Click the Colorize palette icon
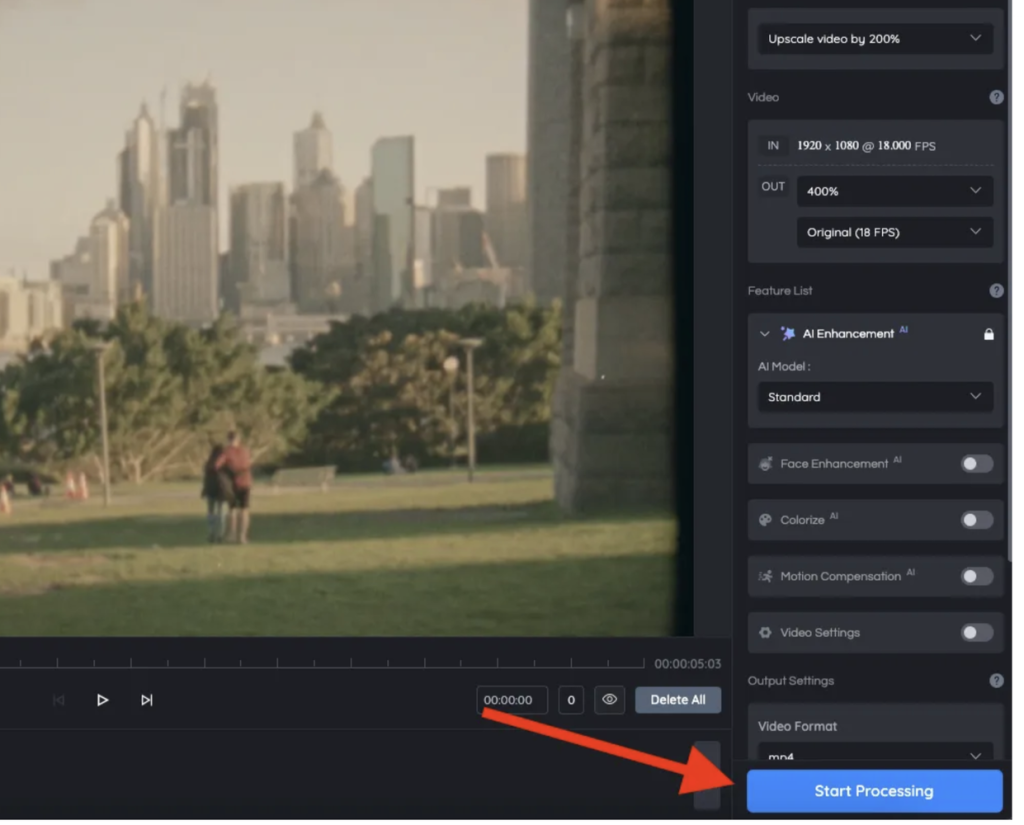Viewport: 1024px width, 825px height. point(766,520)
